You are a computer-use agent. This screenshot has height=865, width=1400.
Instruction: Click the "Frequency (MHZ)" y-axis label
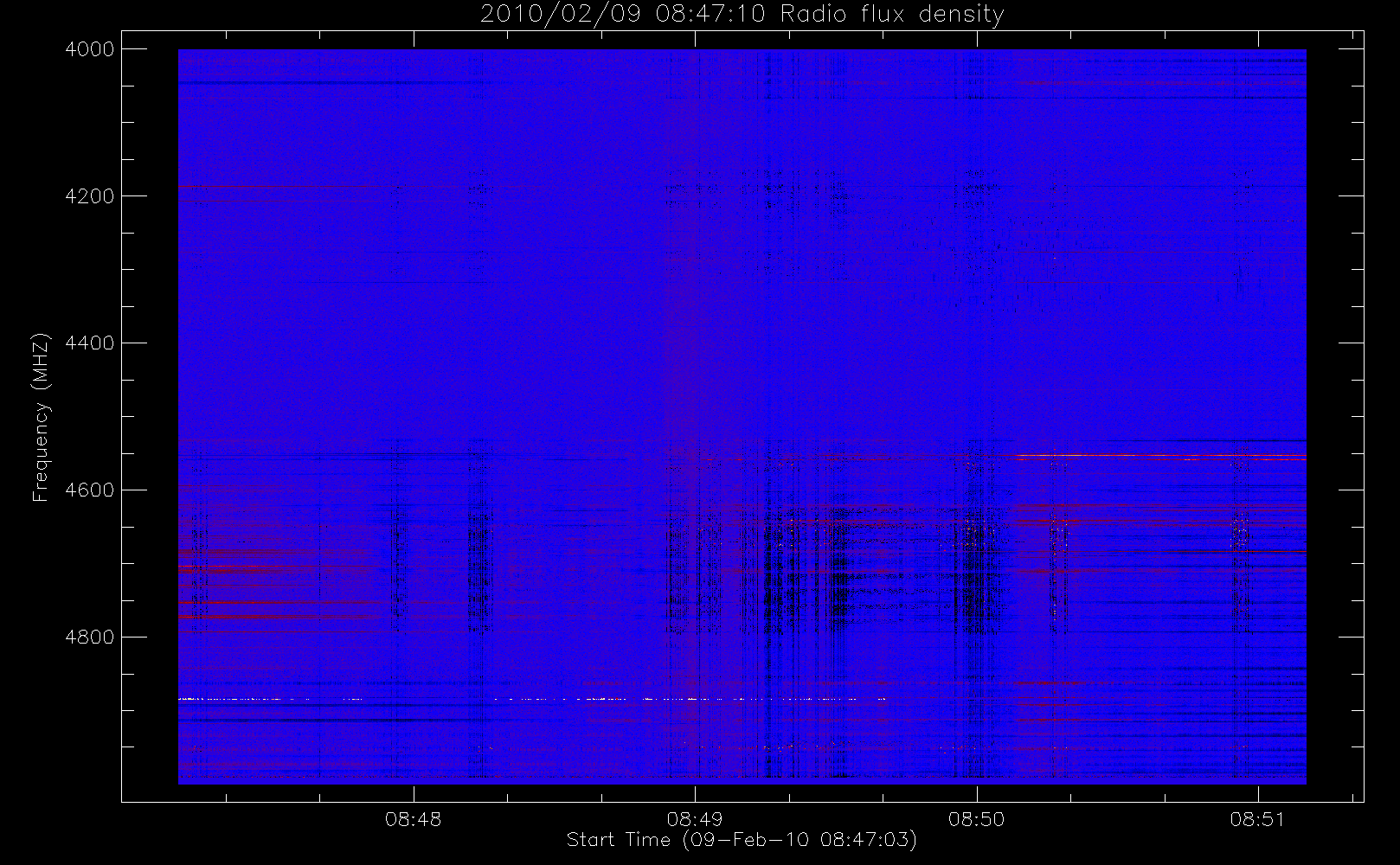point(40,417)
